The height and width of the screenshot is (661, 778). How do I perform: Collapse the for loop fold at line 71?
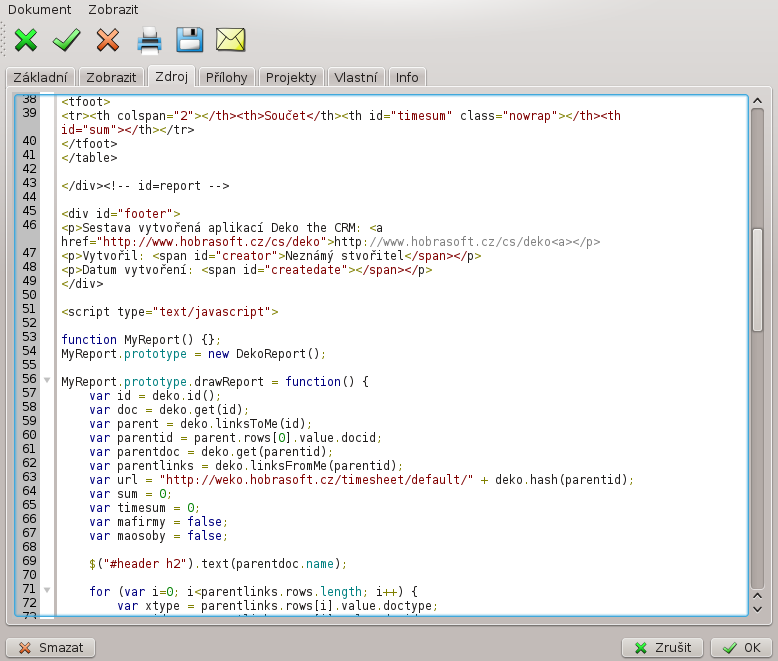(46, 591)
